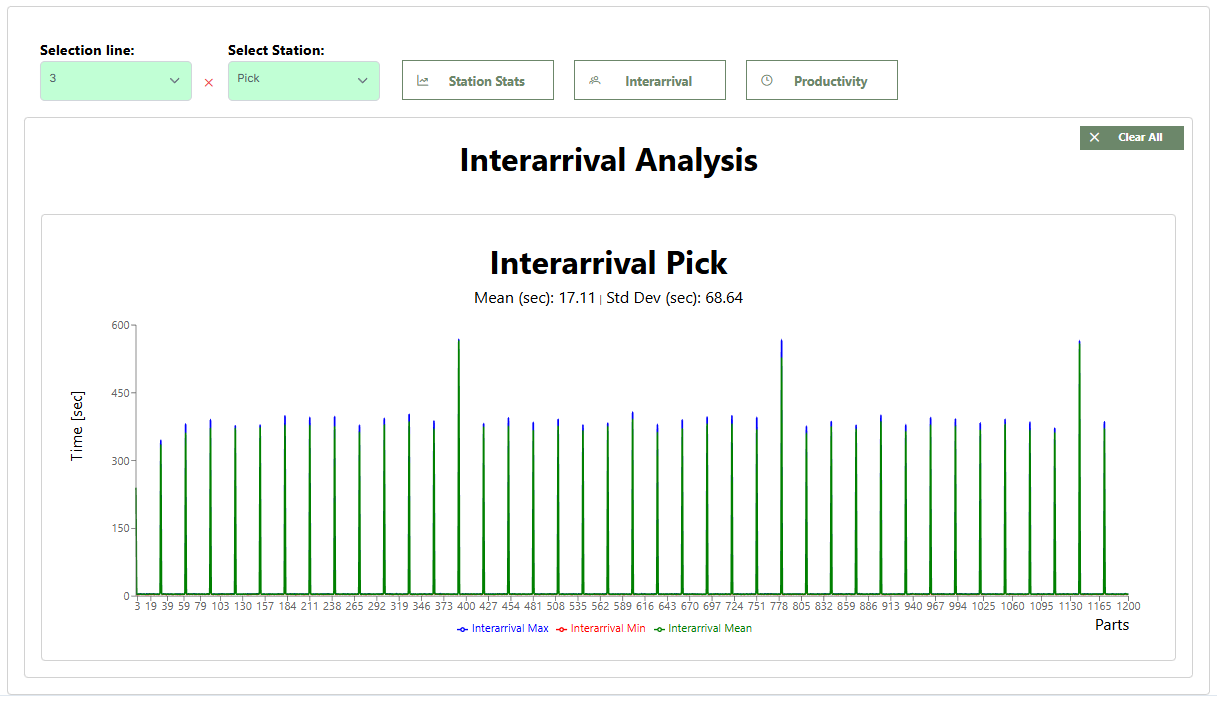Click the red X beside the line dropdown
The image size is (1217, 703).
pyautogui.click(x=209, y=83)
